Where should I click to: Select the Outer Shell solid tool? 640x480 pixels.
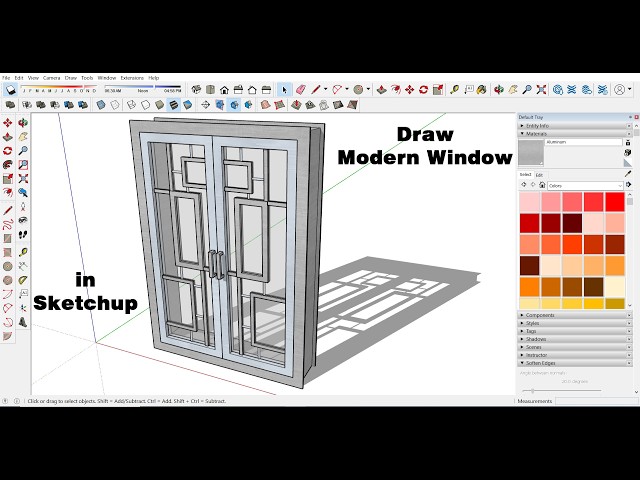click(10, 105)
